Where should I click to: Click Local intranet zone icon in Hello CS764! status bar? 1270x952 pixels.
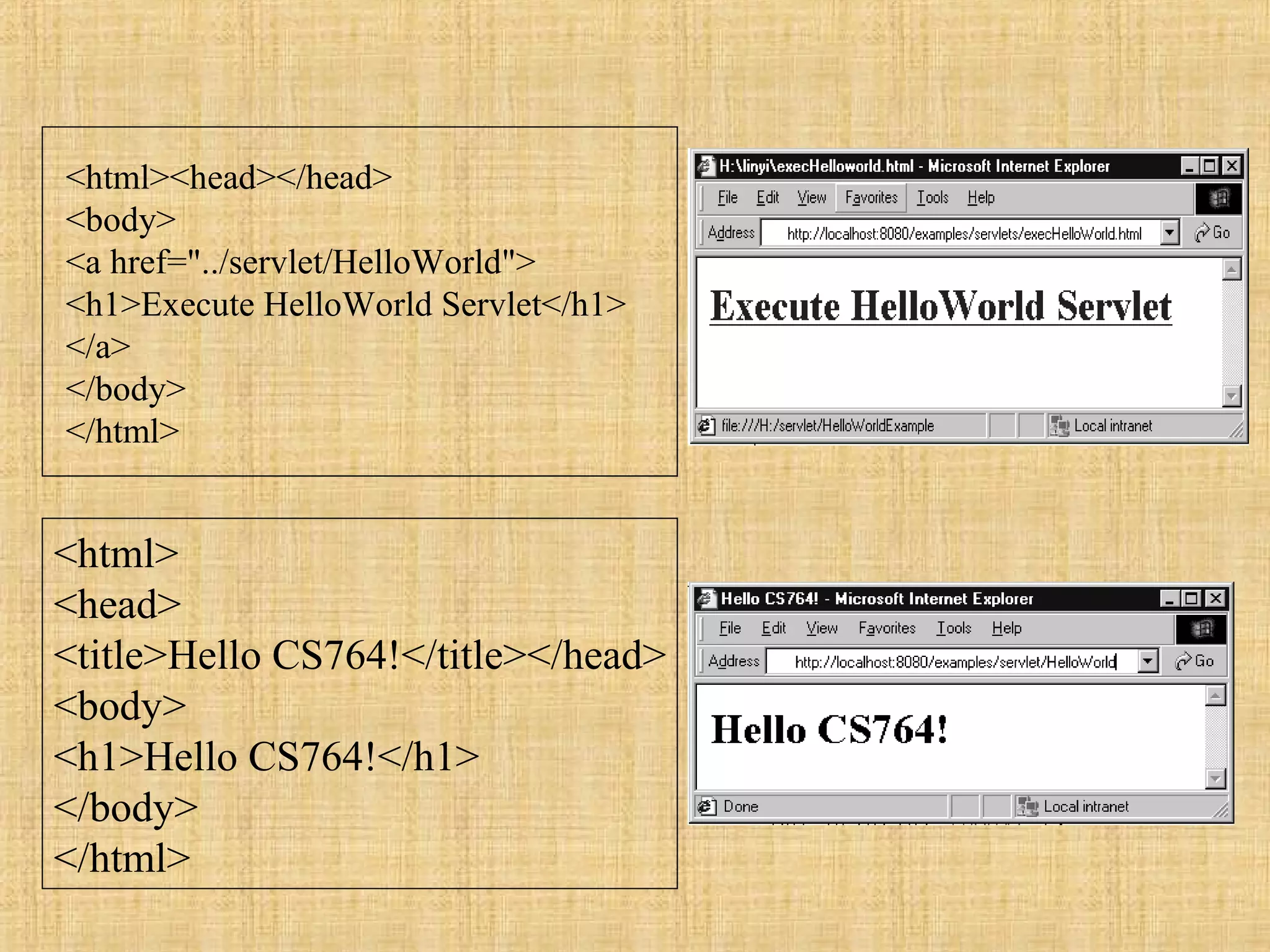[1028, 807]
